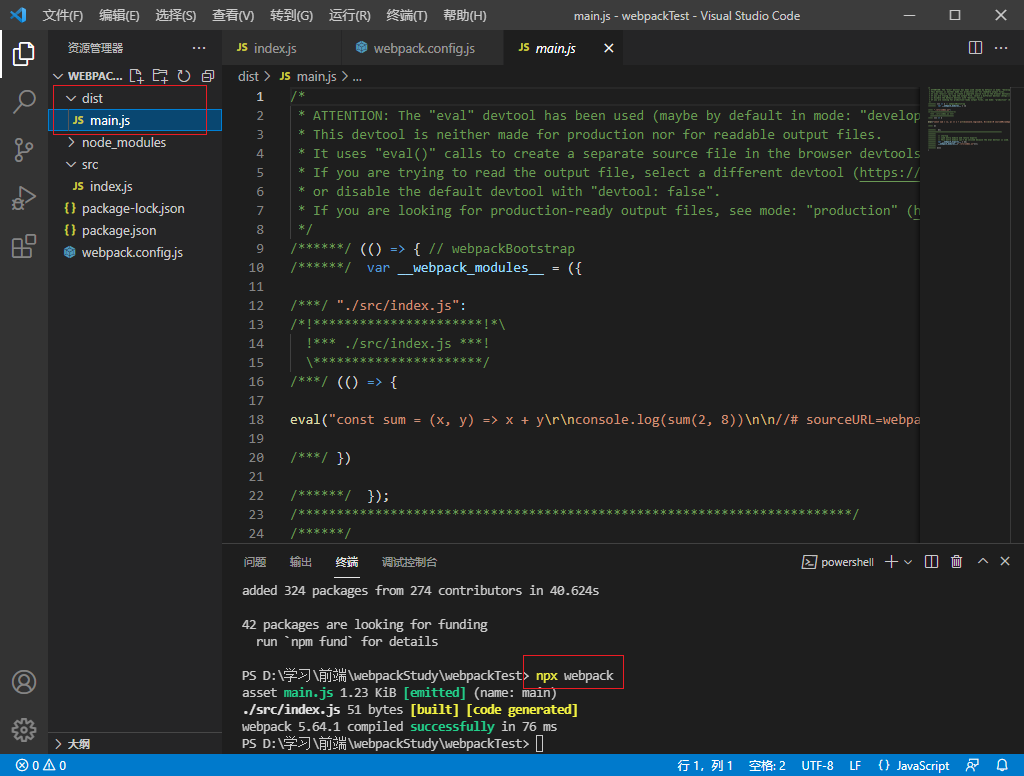Viewport: 1024px width, 776px height.
Task: Switch to the webpack.config.js editor tab
Action: (x=423, y=48)
